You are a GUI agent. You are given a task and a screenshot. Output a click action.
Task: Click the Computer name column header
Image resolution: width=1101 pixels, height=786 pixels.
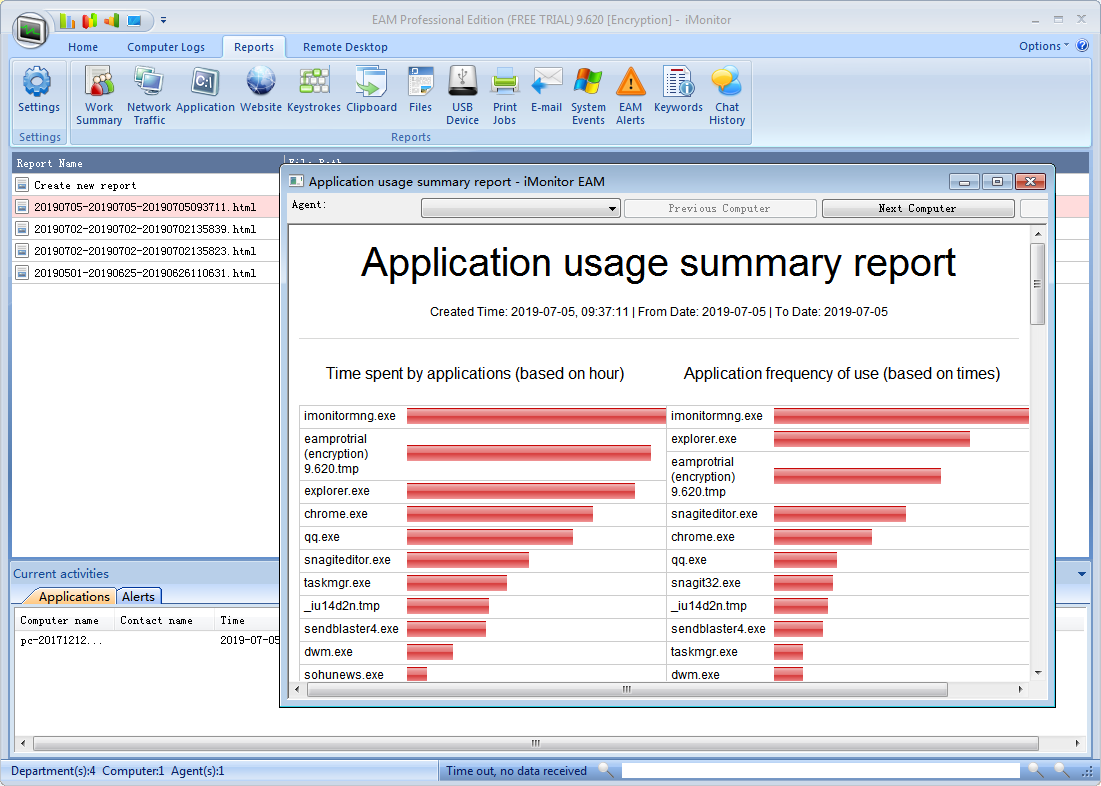[x=65, y=621]
